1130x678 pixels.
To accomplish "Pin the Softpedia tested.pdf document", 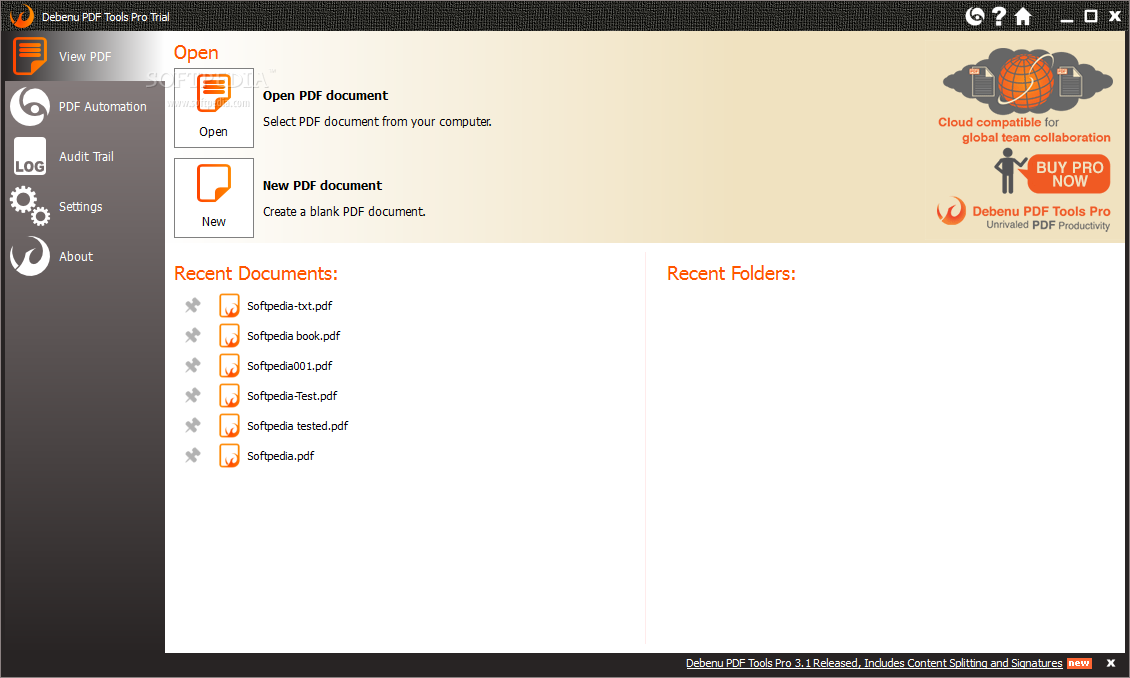I will pos(192,426).
